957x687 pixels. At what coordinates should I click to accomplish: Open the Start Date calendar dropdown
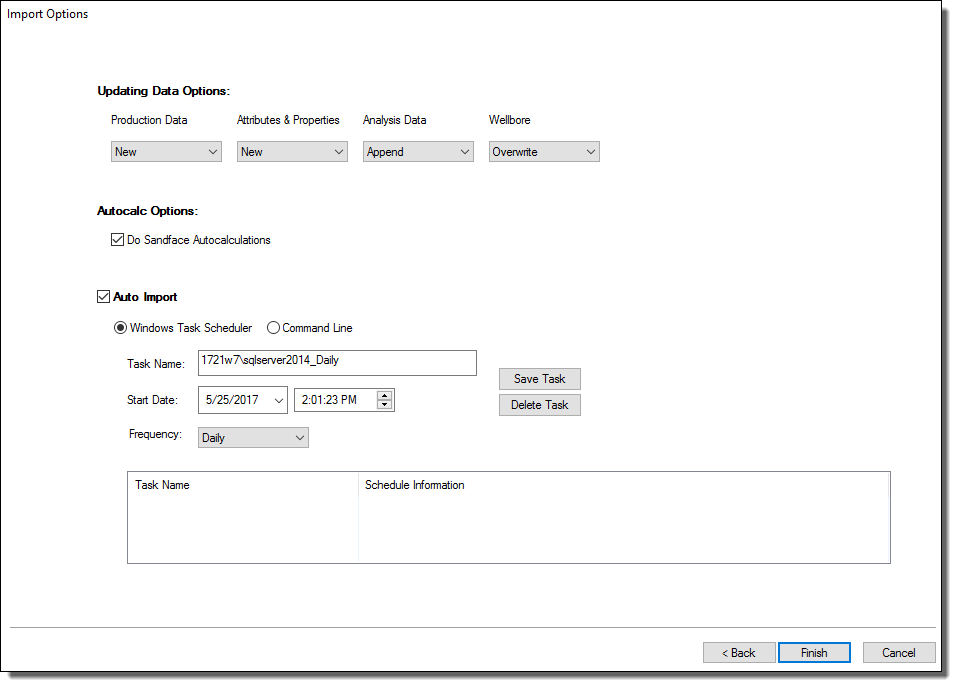(277, 400)
